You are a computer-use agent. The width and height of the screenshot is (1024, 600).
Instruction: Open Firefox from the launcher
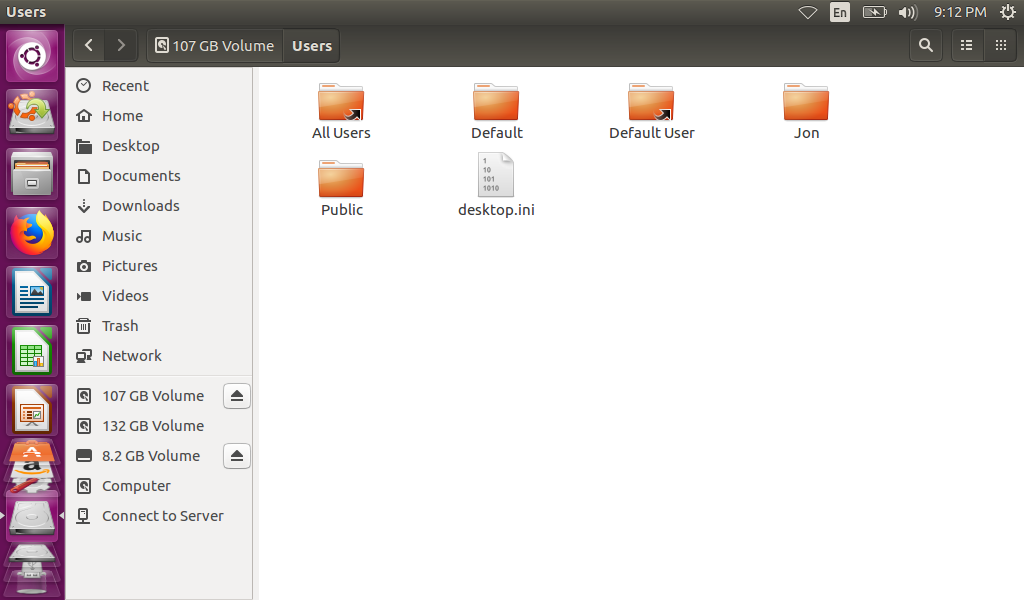32,234
